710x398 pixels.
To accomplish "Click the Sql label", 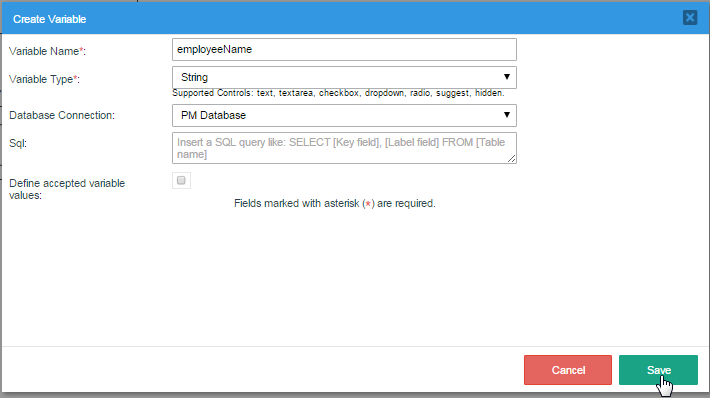I will point(18,144).
